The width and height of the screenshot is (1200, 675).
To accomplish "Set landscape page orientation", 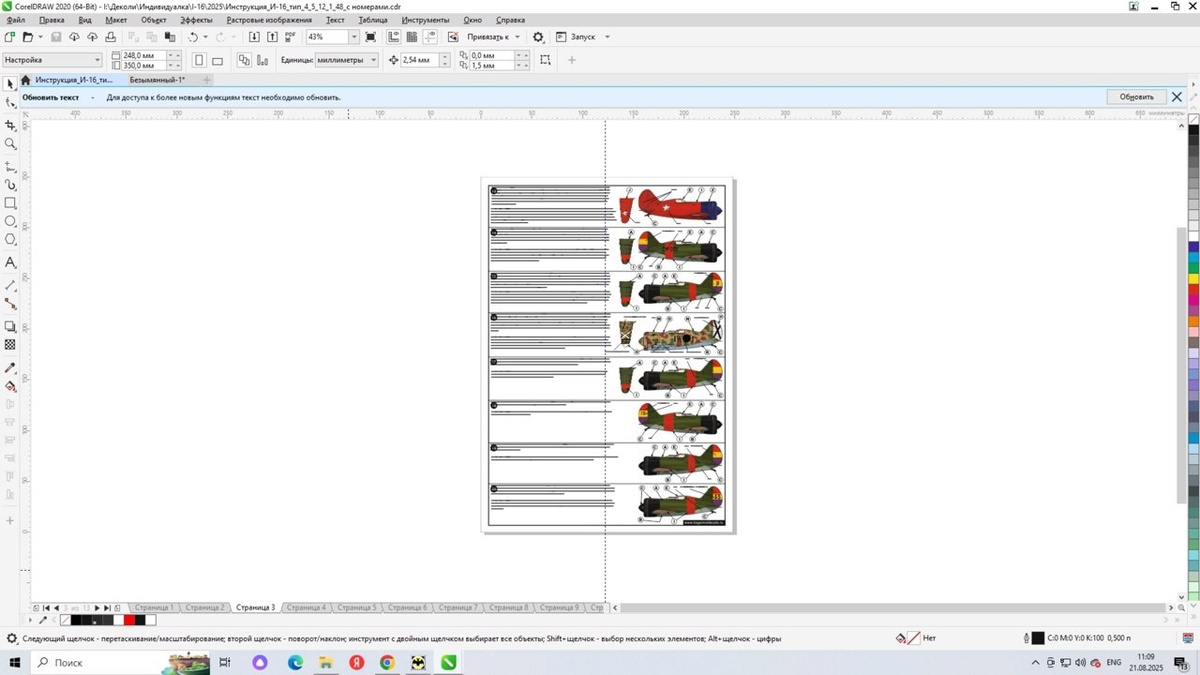I will (217, 60).
